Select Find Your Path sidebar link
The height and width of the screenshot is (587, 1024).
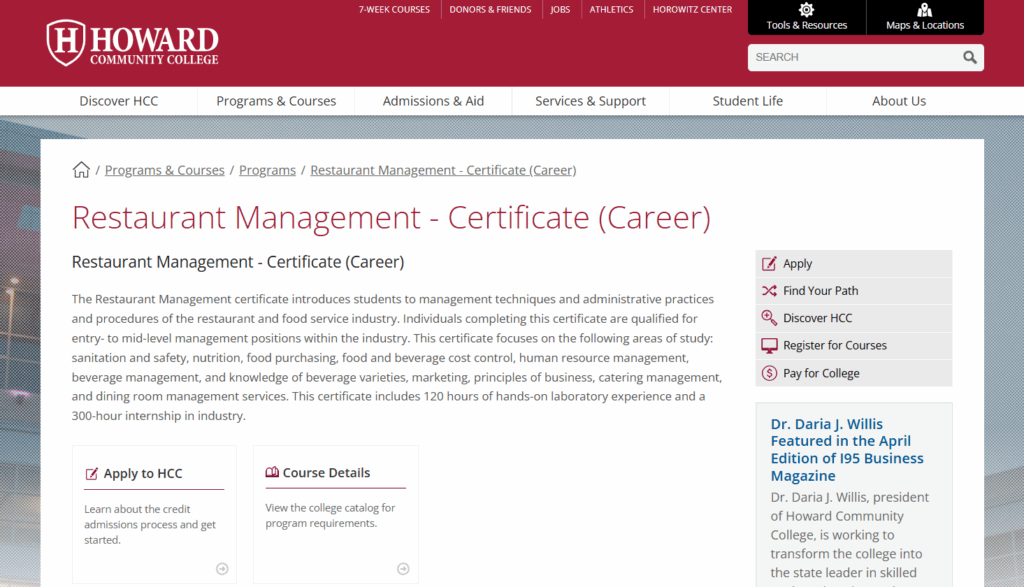pyautogui.click(x=820, y=291)
